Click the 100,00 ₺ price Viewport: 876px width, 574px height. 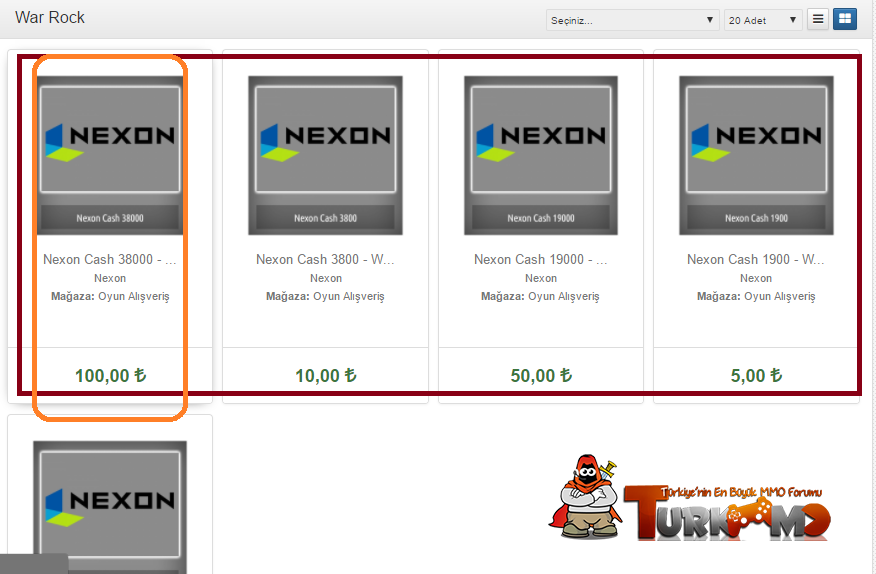(111, 375)
